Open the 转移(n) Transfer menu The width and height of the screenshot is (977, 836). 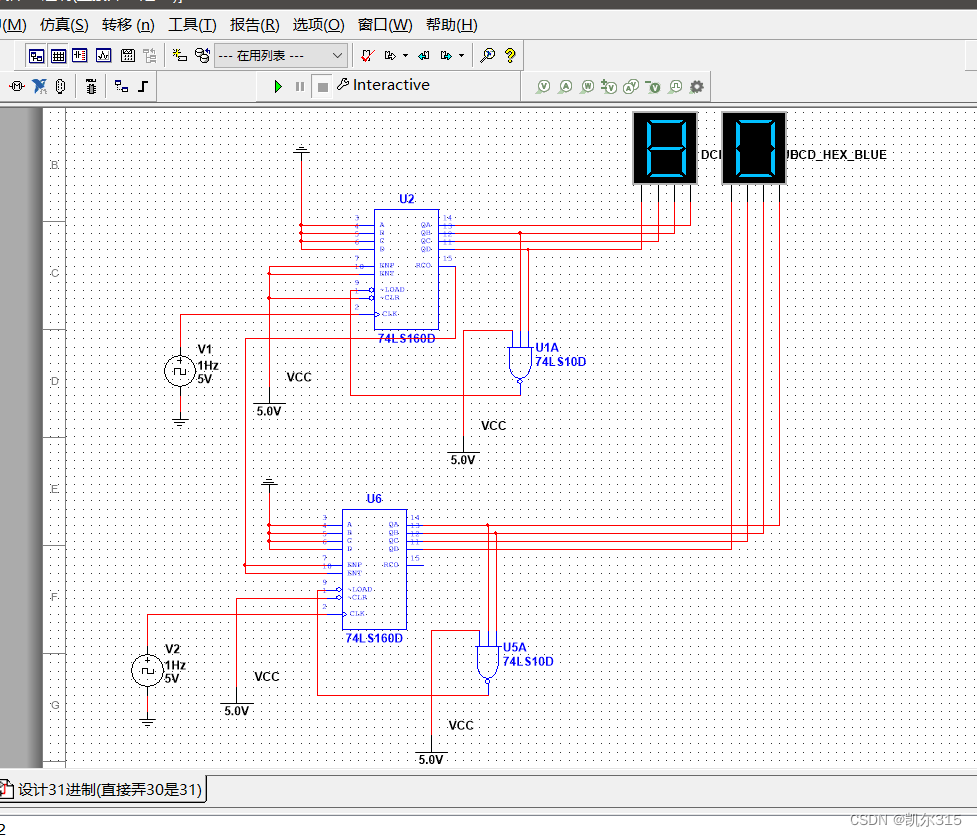click(x=128, y=25)
